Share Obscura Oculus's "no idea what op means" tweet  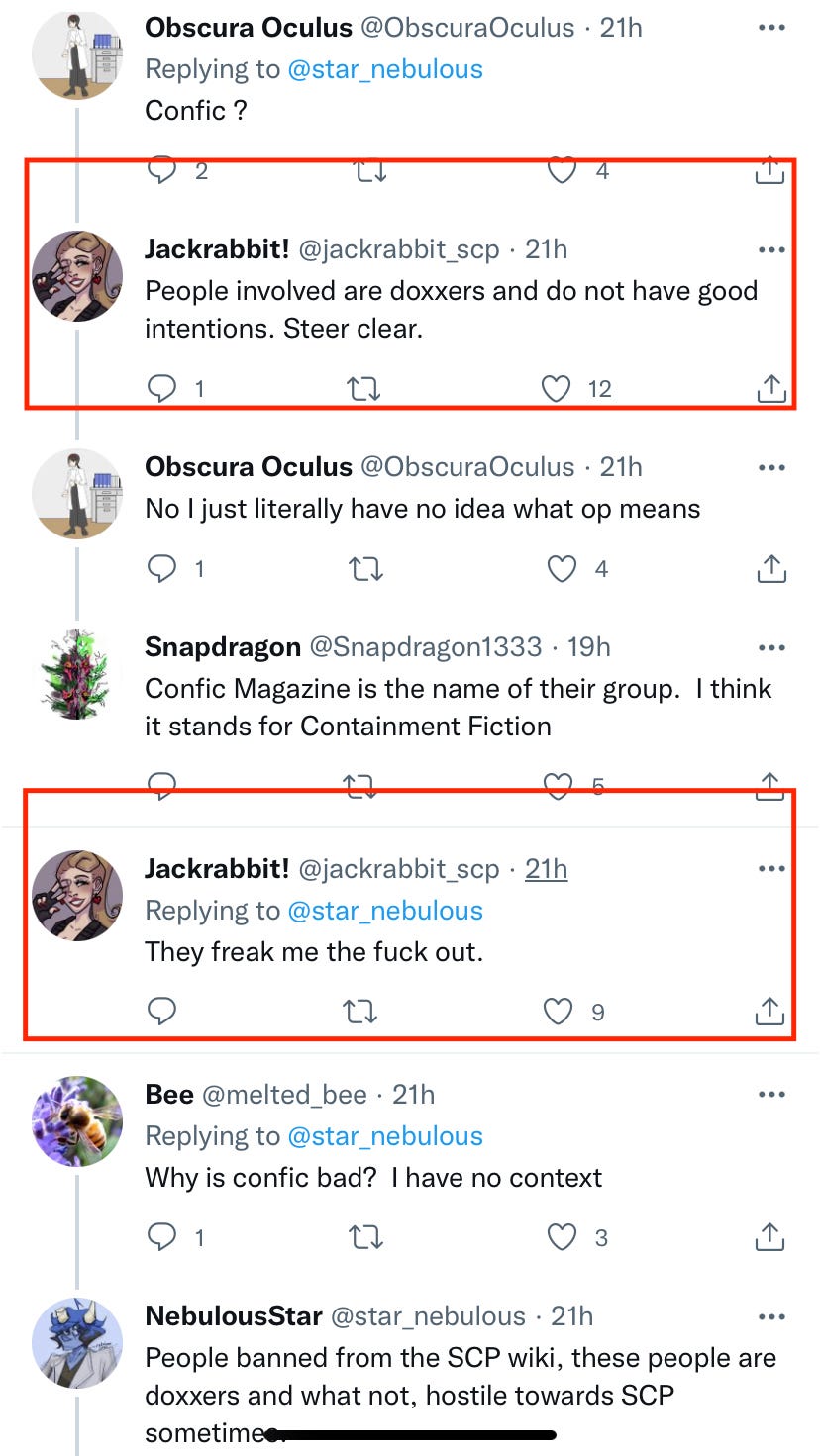(x=770, y=568)
